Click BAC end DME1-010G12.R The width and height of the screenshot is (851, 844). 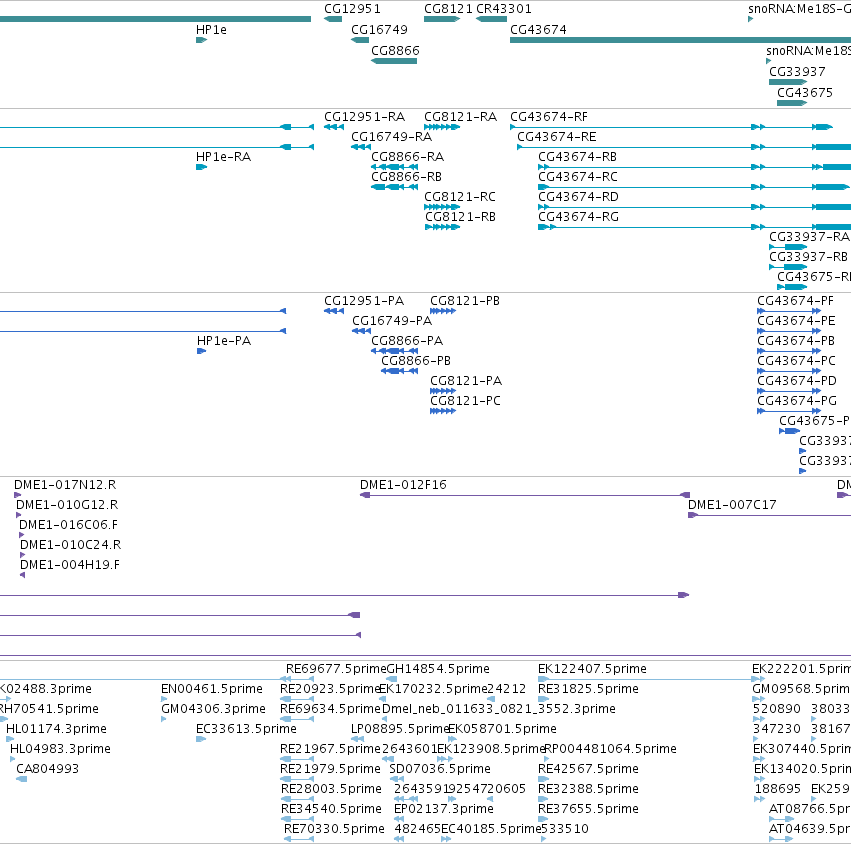18,515
